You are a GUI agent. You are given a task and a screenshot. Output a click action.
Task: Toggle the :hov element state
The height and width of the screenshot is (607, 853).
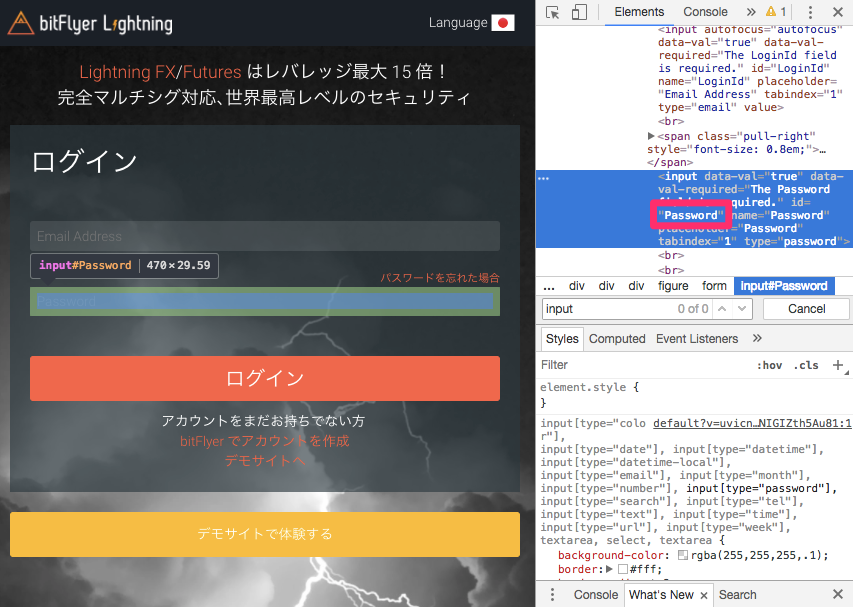(x=769, y=366)
